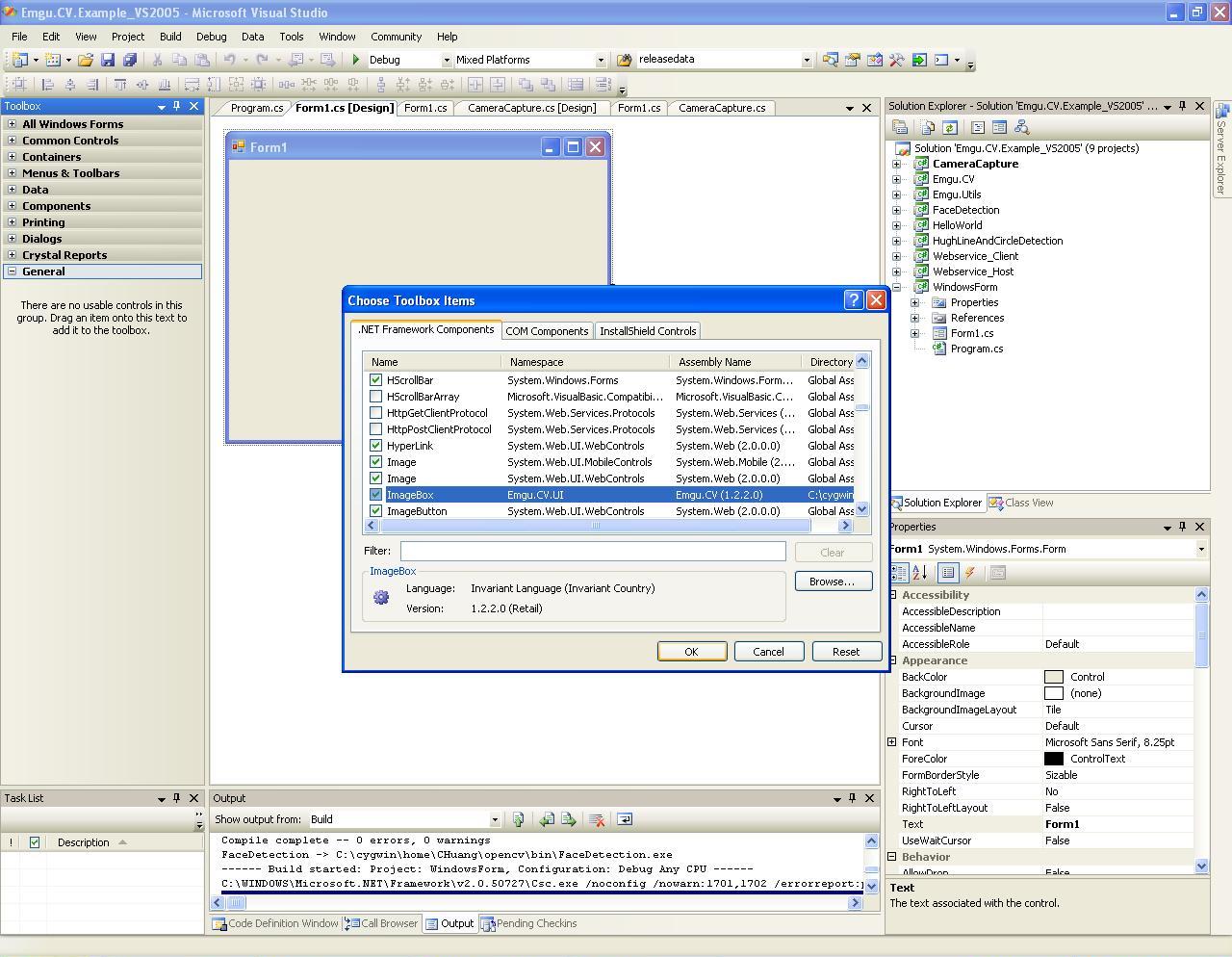Open the Mixed Platforms dropdown

click(x=601, y=60)
